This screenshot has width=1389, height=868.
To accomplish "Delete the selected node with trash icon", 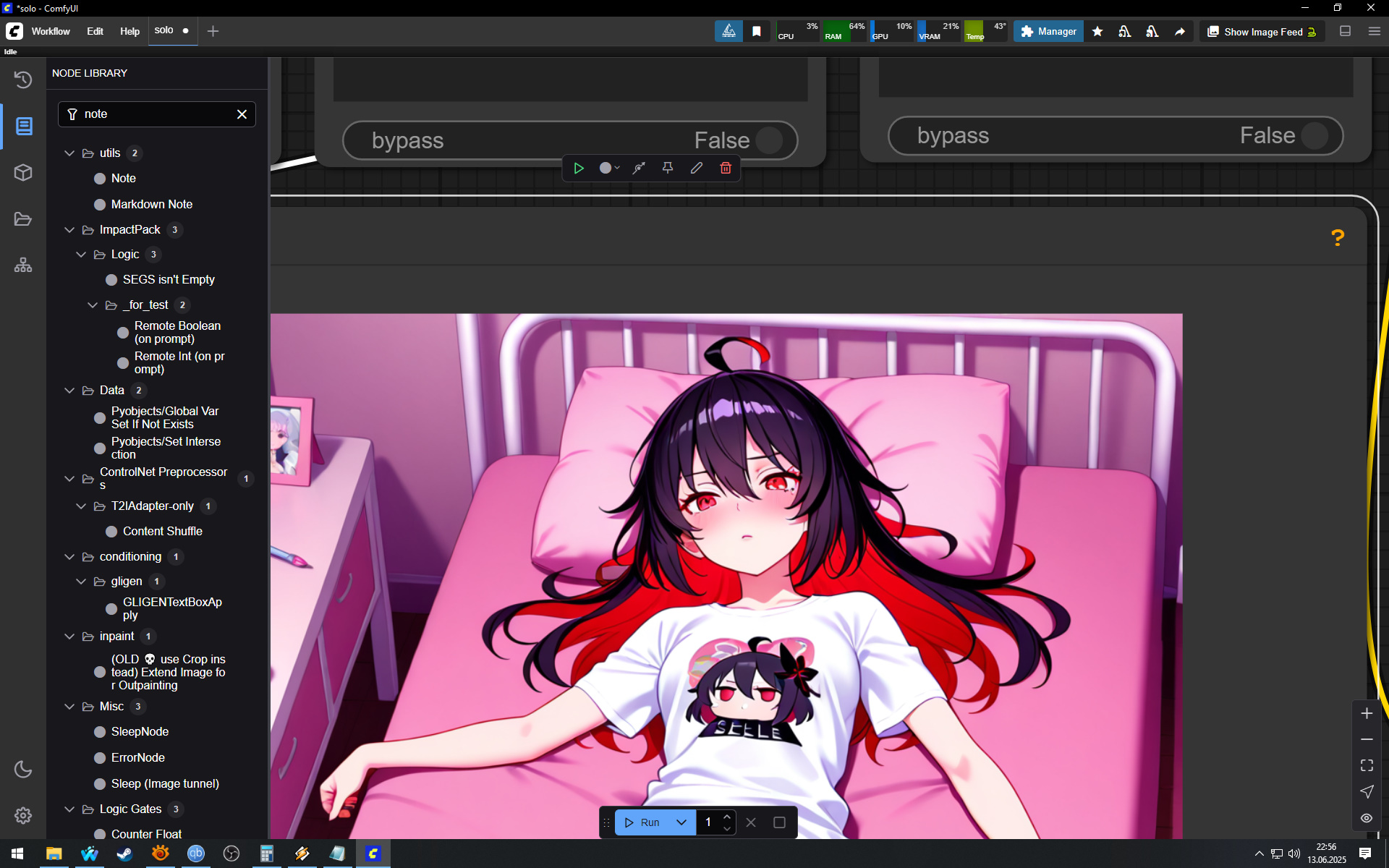I will (726, 168).
